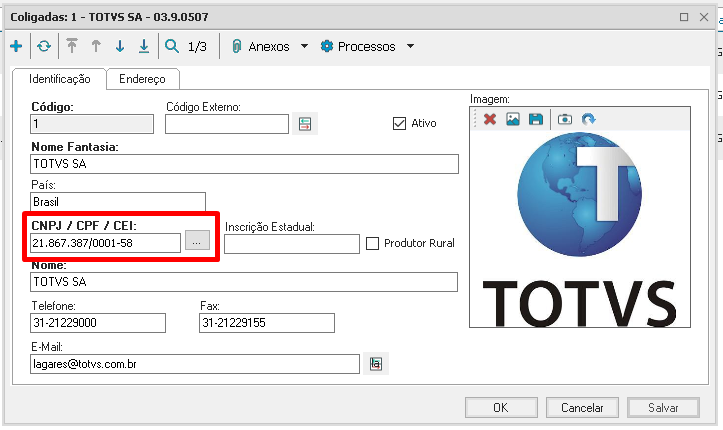Capture image with camera icon
The width and height of the screenshot is (723, 430).
coord(565,119)
